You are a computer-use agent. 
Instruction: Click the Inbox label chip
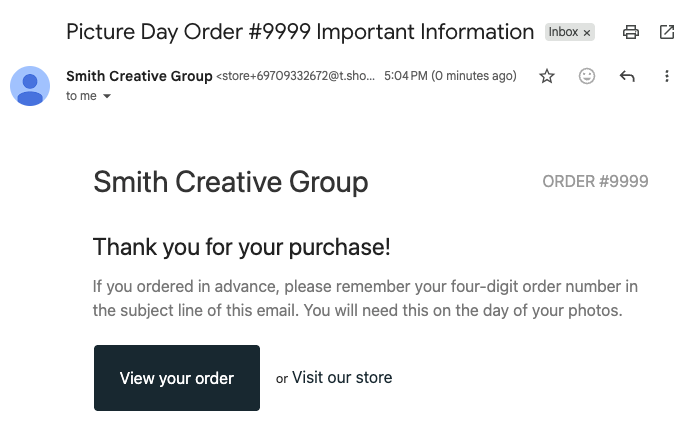[x=563, y=32]
